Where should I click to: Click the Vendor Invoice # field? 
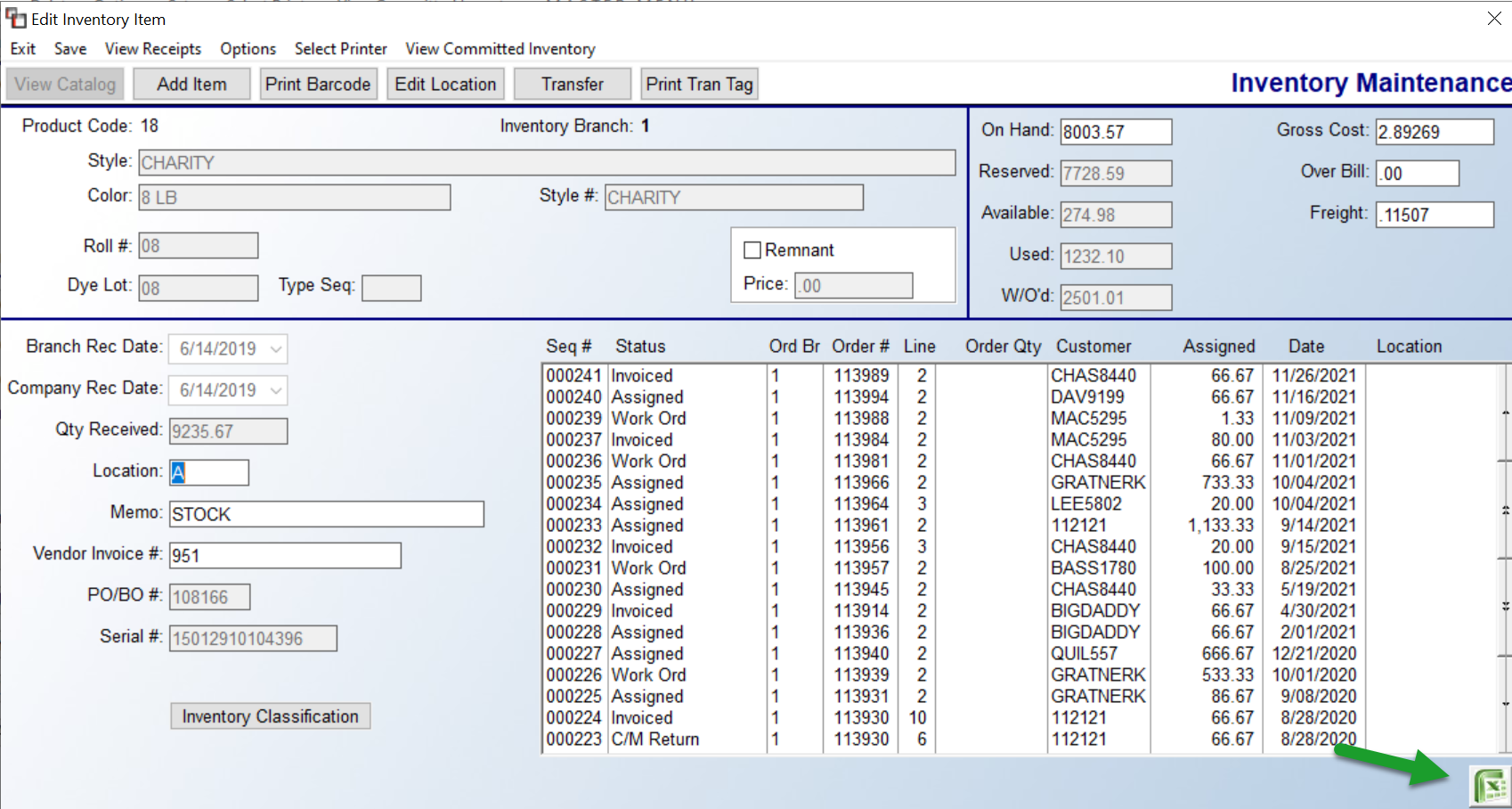click(286, 556)
